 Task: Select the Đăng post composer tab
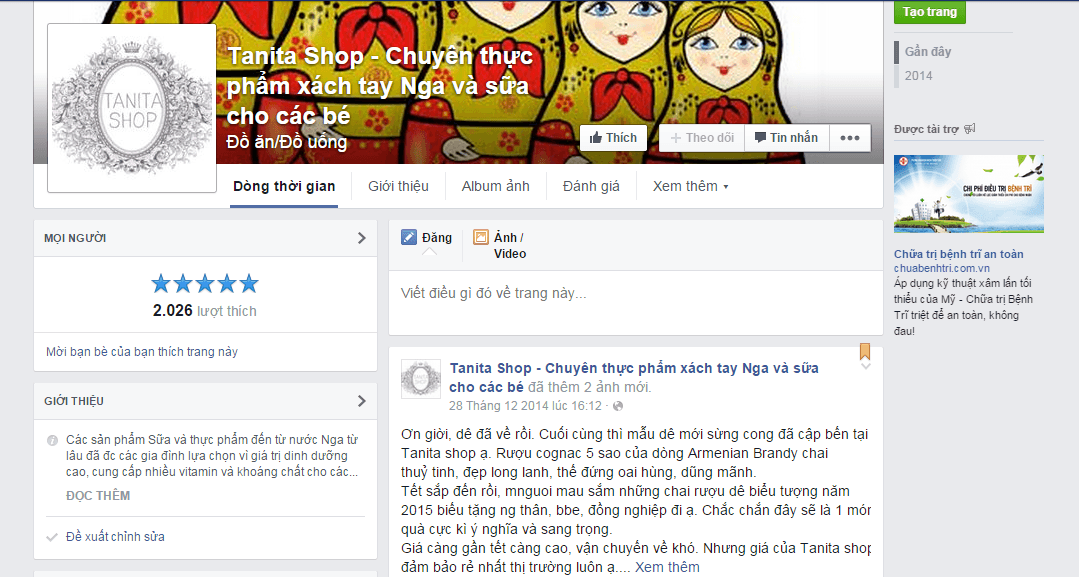point(427,238)
